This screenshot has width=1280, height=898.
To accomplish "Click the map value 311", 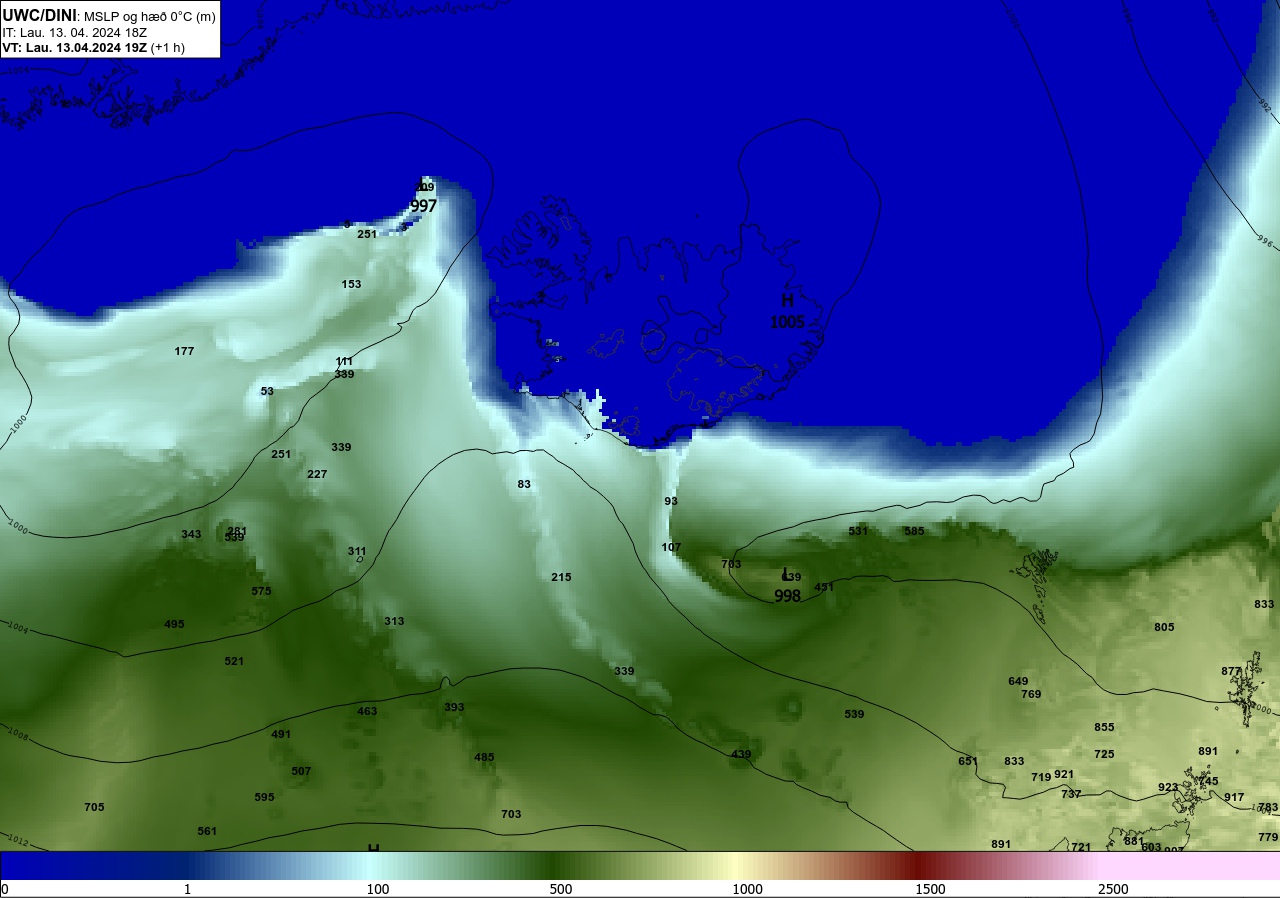I will [357, 551].
